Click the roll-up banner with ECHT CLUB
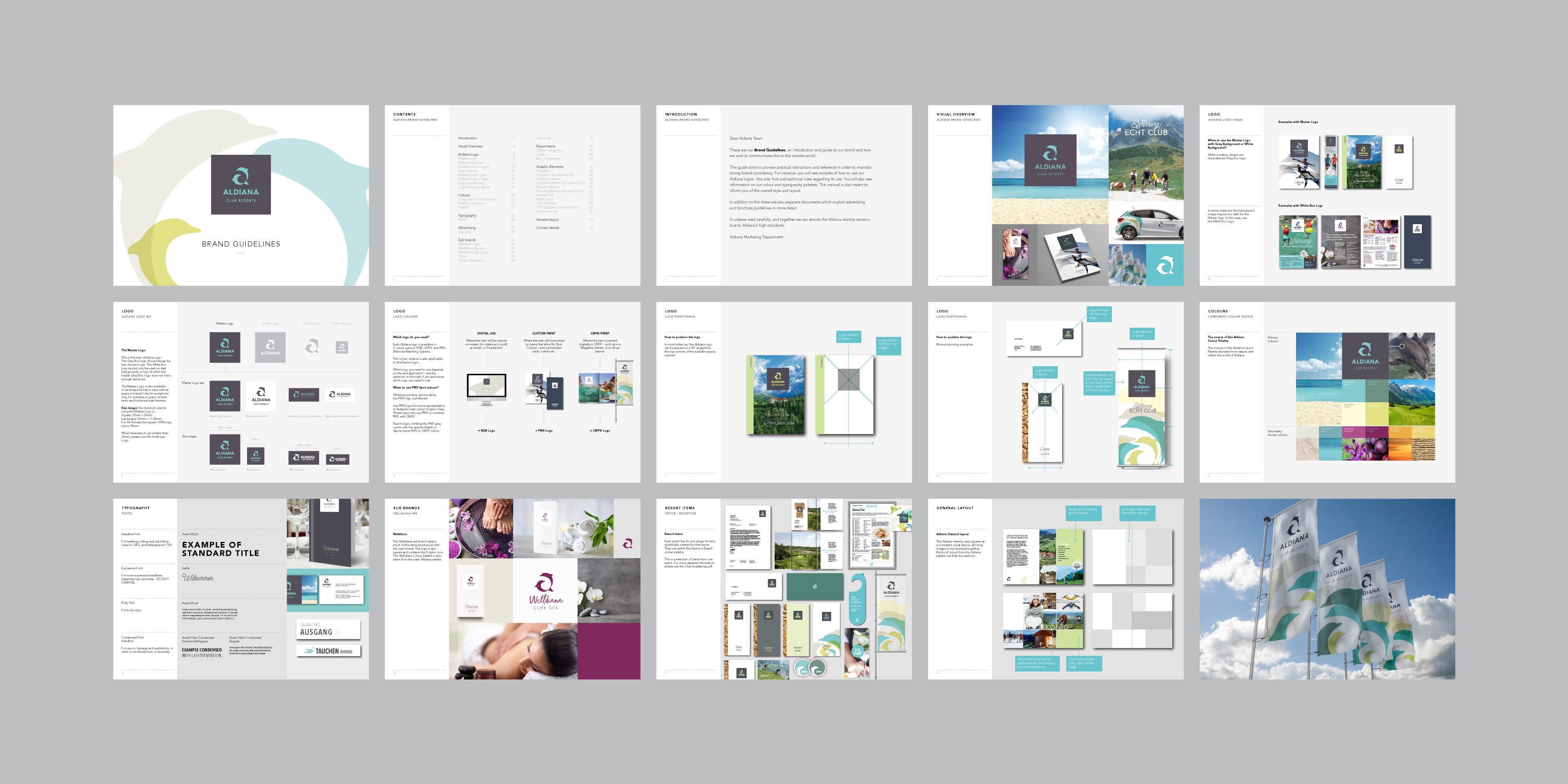 coord(1142,408)
